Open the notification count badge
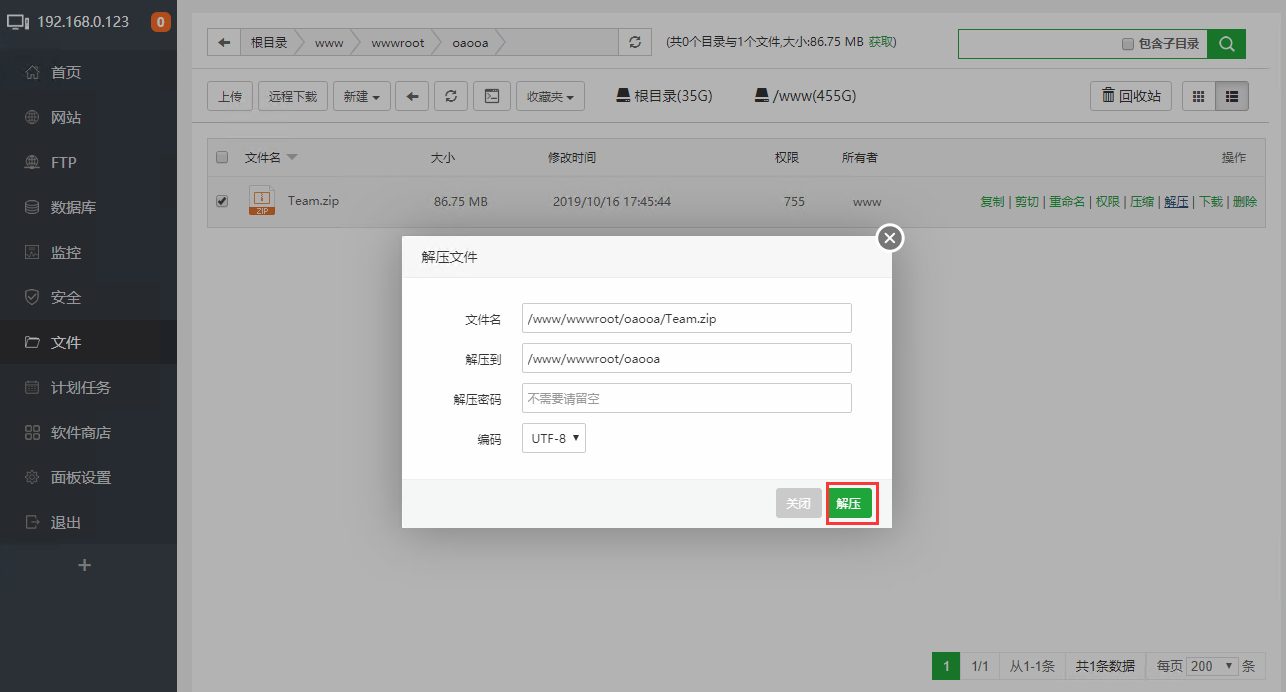This screenshot has width=1286, height=692. pyautogui.click(x=160, y=21)
